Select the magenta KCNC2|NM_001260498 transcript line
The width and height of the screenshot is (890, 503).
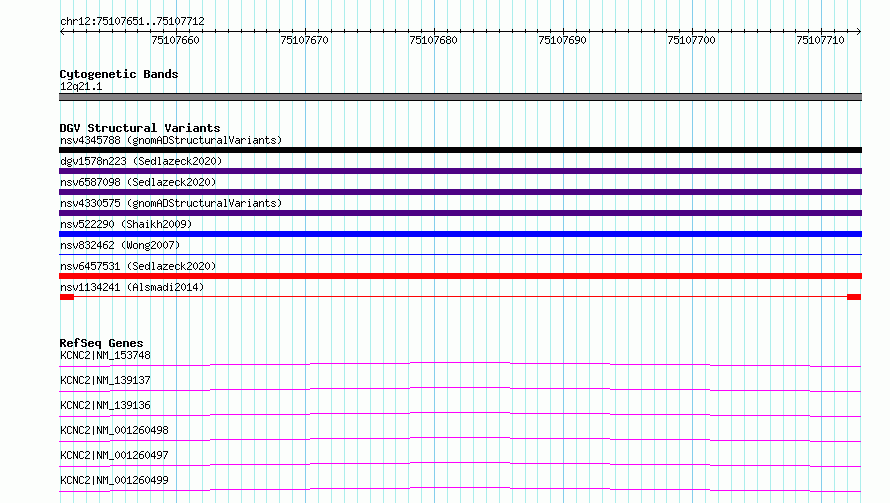click(x=460, y=439)
